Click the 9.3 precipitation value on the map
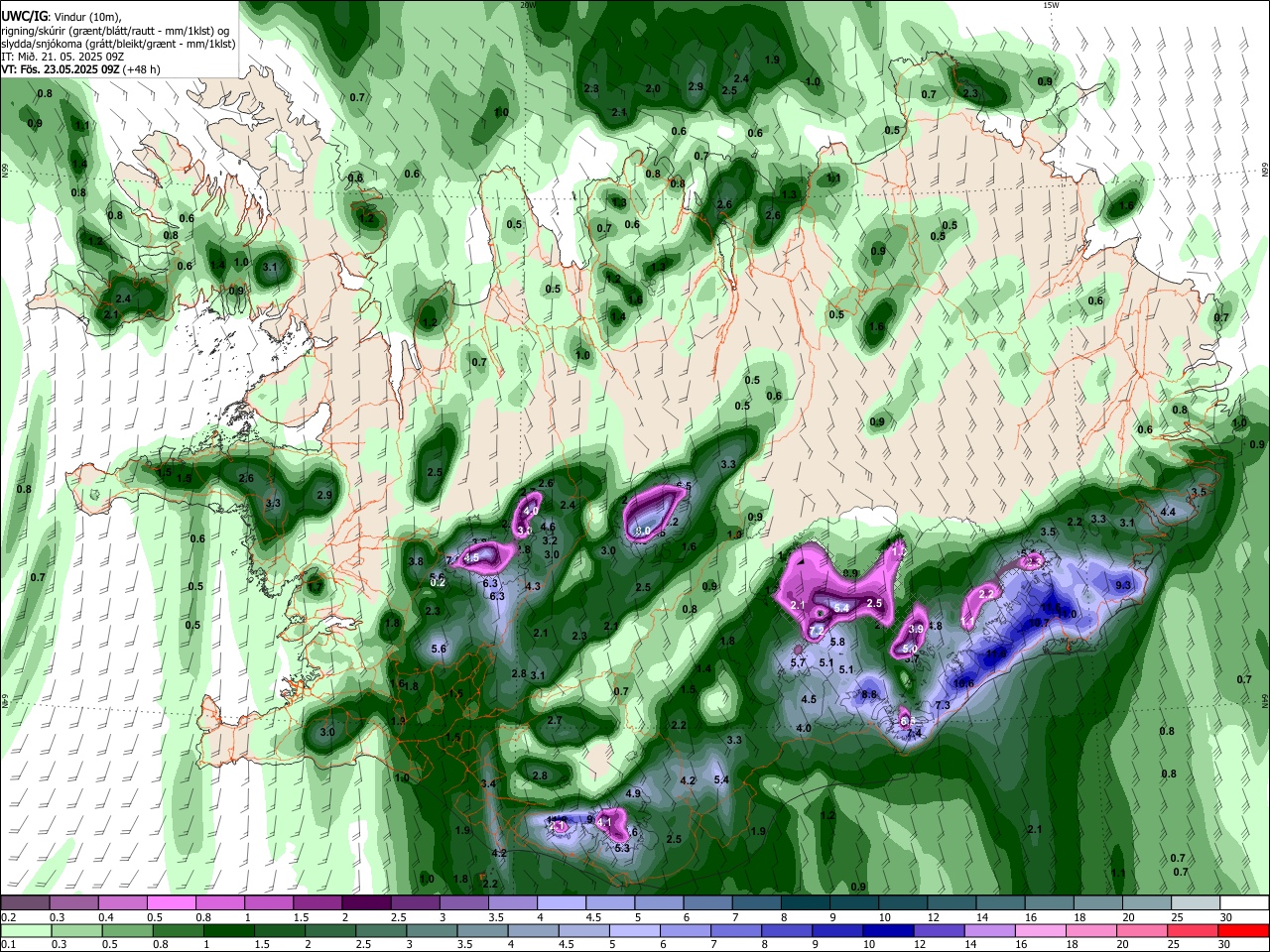This screenshot has height=952, width=1270. [1123, 586]
